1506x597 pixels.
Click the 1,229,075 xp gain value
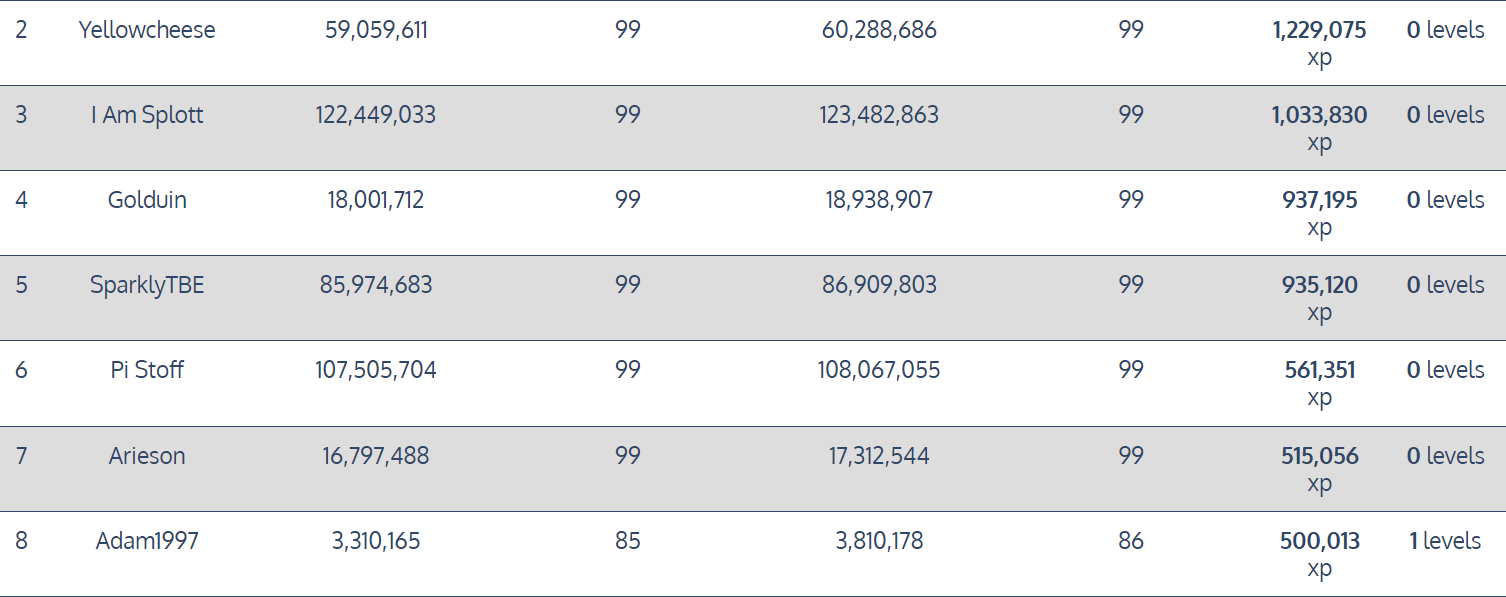pyautogui.click(x=1320, y=43)
